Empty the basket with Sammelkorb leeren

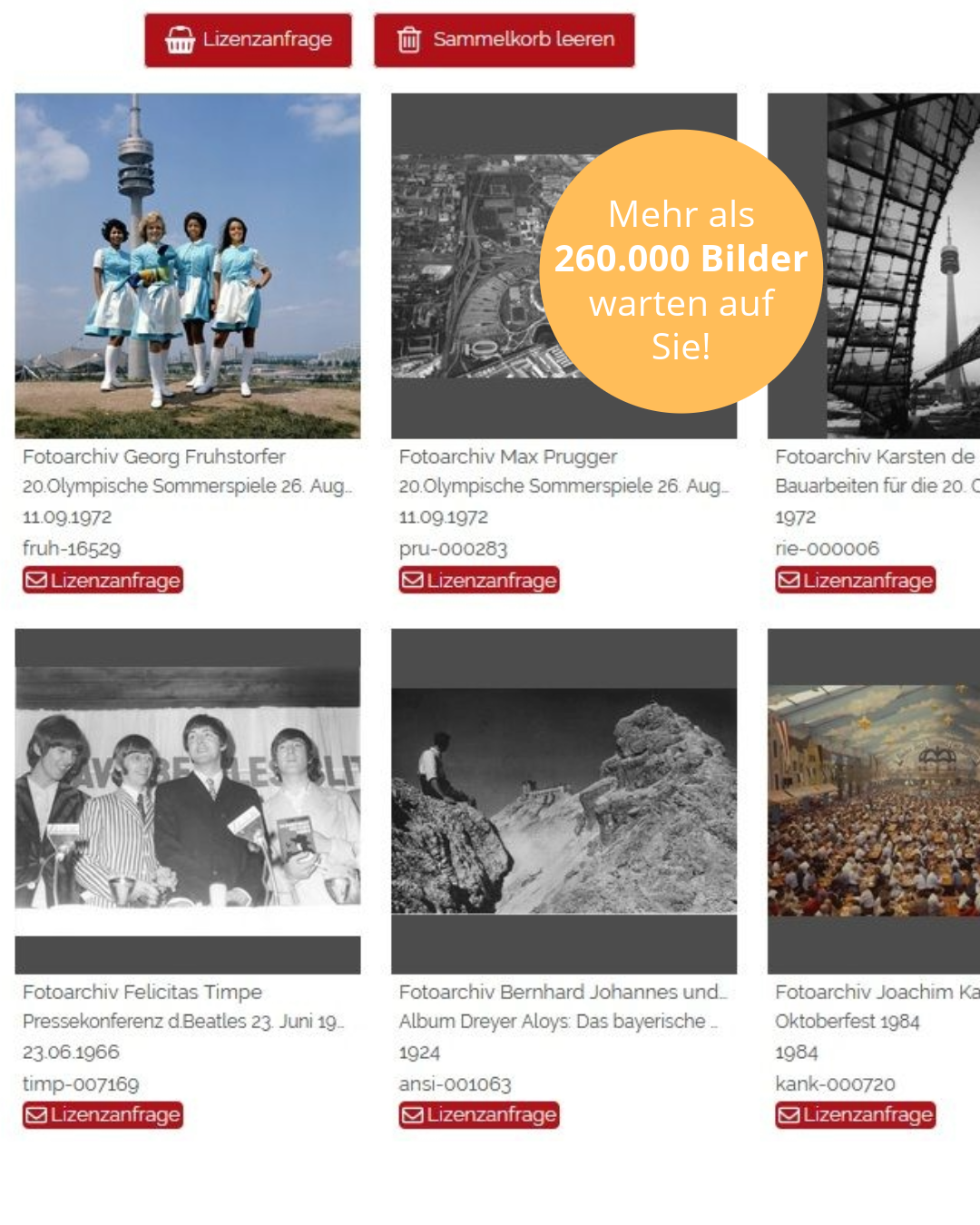click(x=505, y=40)
